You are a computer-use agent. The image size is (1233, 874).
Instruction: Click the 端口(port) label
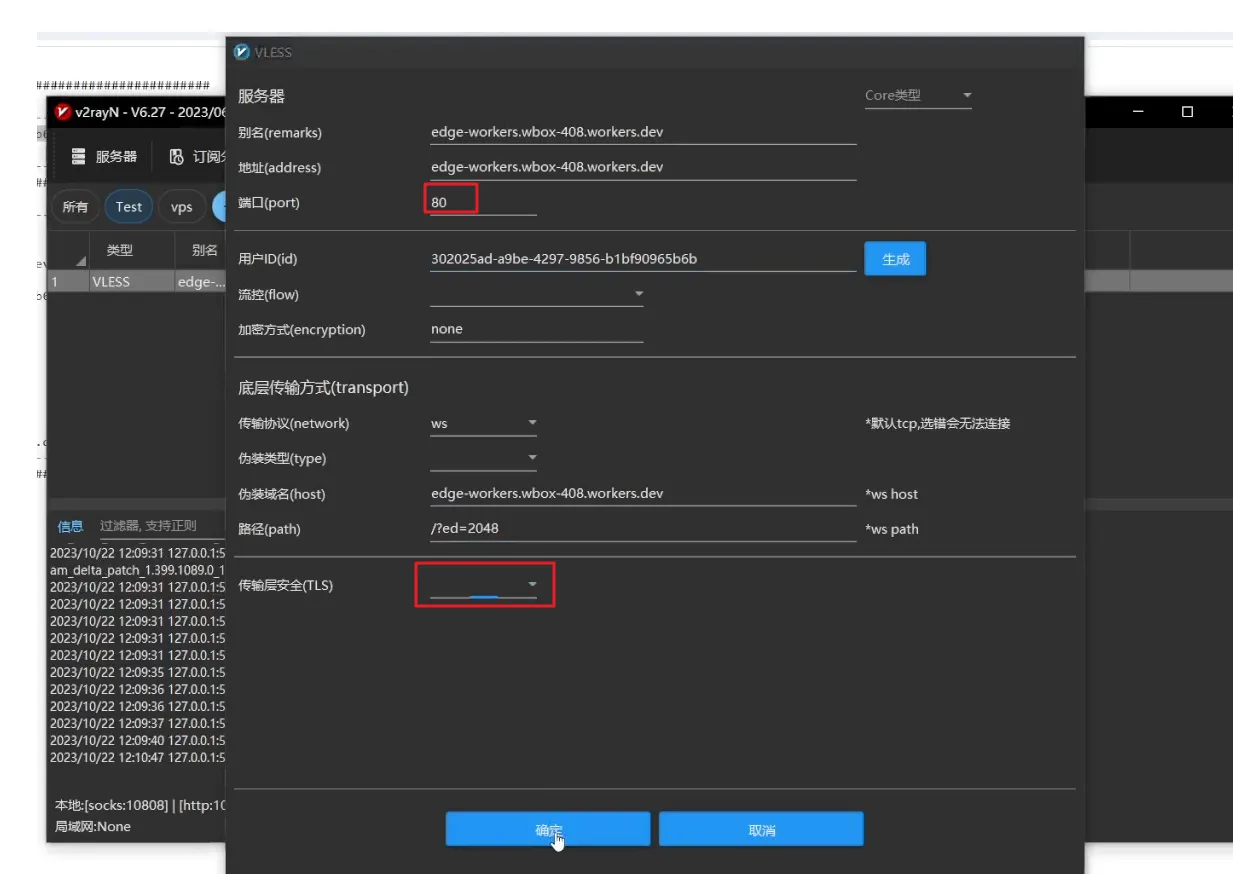(268, 202)
